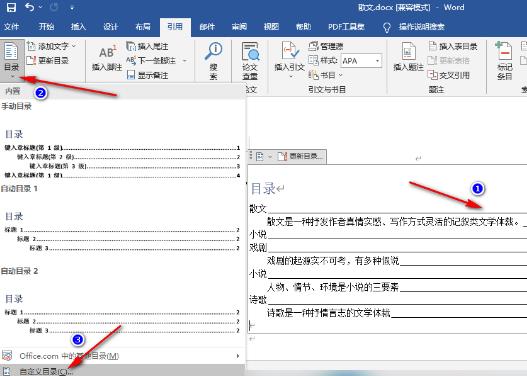
Task: Click the 目录 table of contents icon
Action: pyautogui.click(x=11, y=52)
